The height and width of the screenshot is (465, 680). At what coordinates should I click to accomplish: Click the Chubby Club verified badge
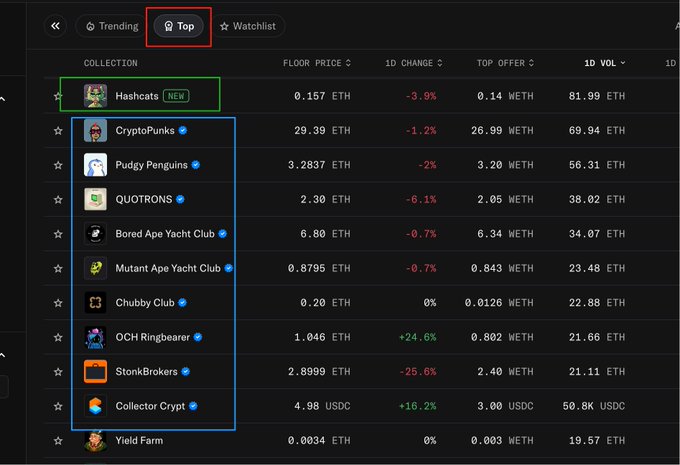point(182,303)
